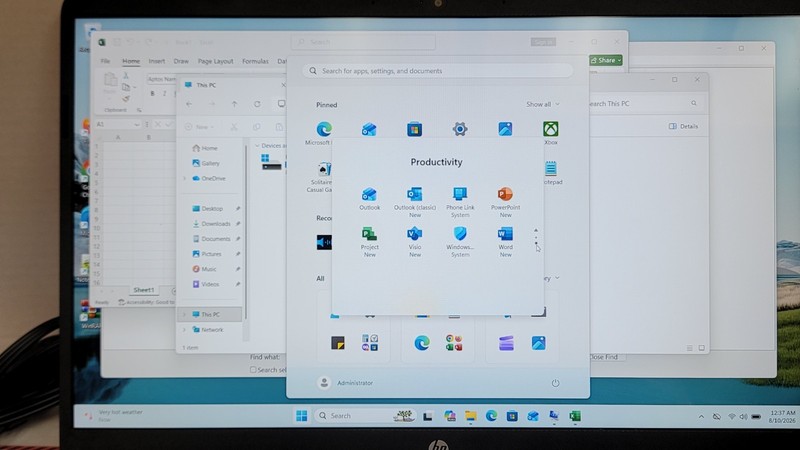800x450 pixels.
Task: Go to Home in File Explorer sidebar
Action: 205,148
